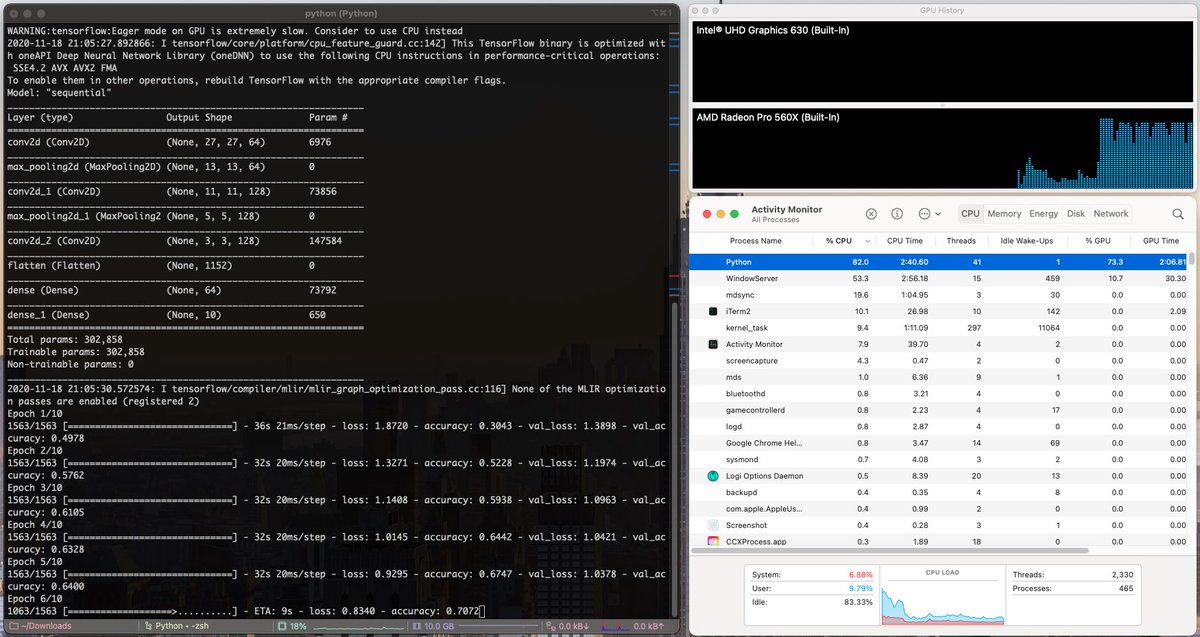Click the branch icon before Python -zsh
This screenshot has height=637, width=1200.
coord(148,626)
